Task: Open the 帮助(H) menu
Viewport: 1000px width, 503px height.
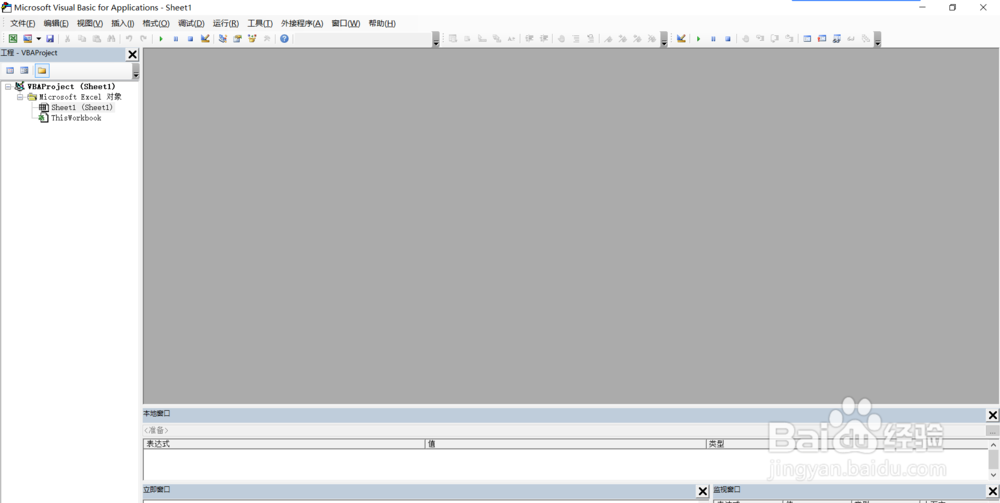Action: [382, 24]
